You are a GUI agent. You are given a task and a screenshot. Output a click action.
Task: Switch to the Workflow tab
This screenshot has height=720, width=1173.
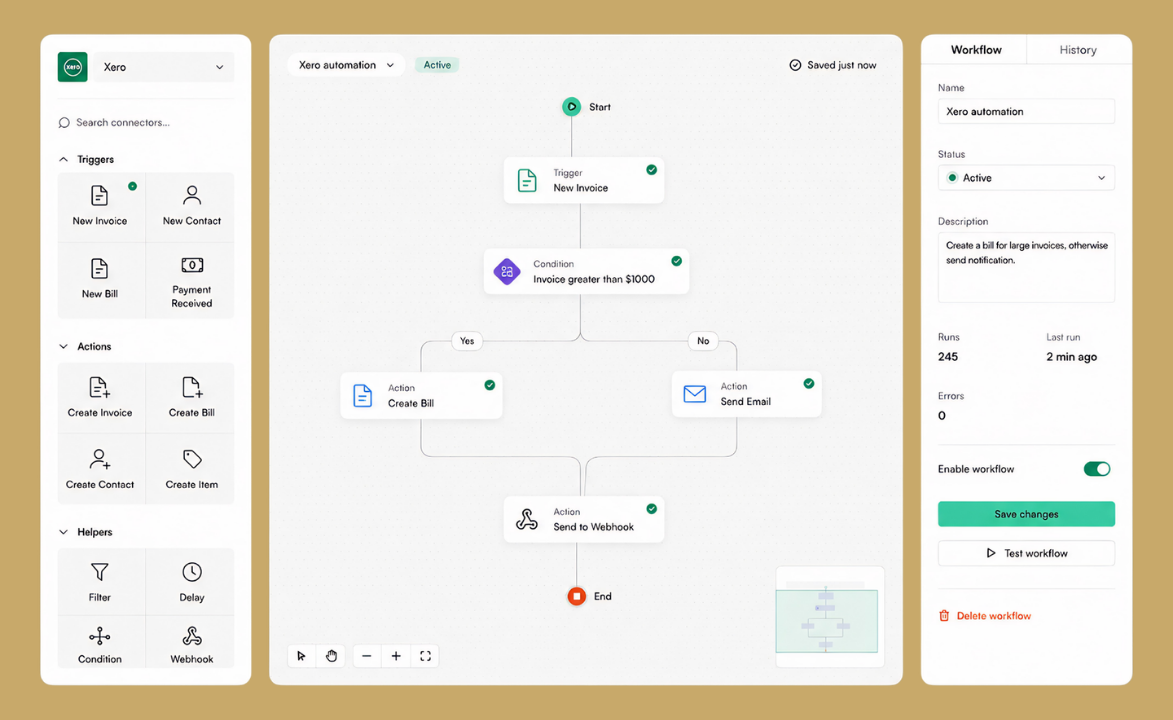pyautogui.click(x=976, y=49)
